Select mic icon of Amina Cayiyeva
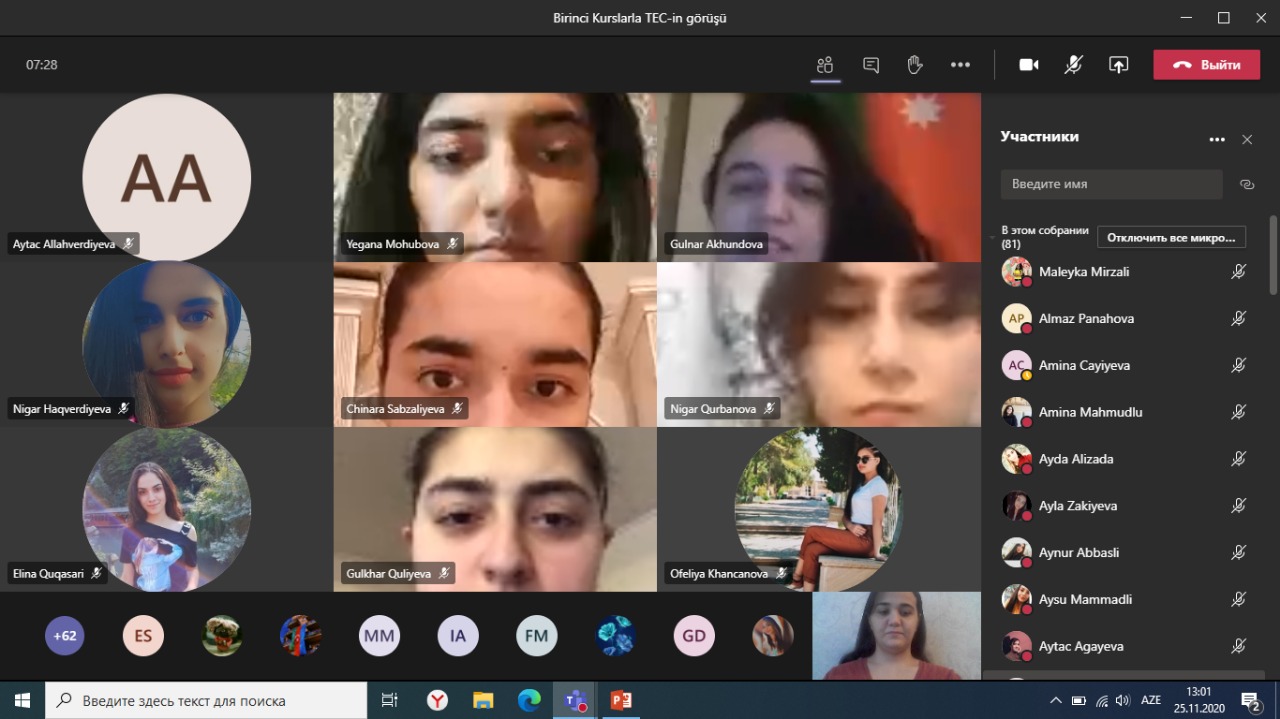This screenshot has height=719, width=1280. click(1238, 366)
